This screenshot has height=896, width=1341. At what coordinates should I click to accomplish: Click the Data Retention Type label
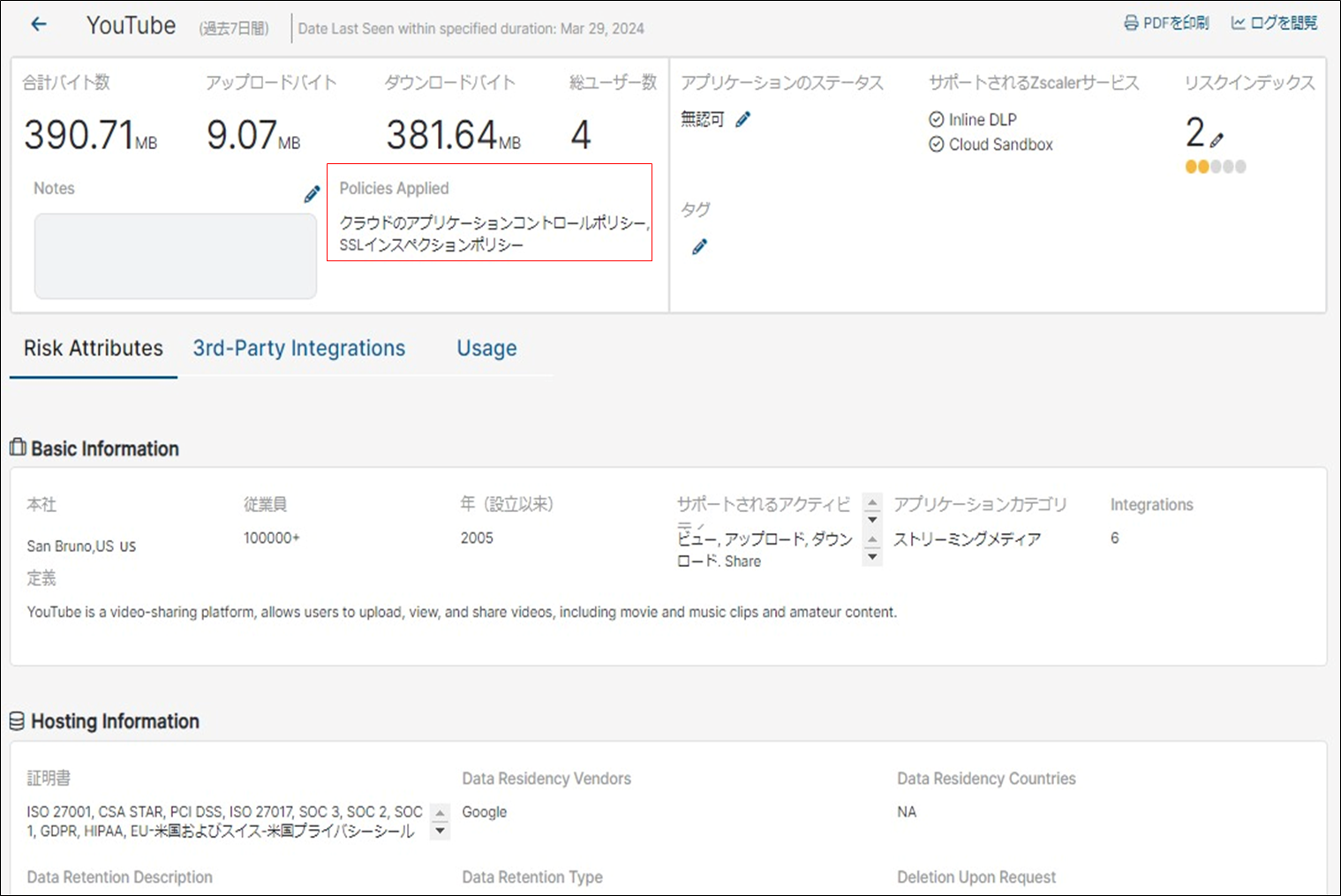[532, 877]
